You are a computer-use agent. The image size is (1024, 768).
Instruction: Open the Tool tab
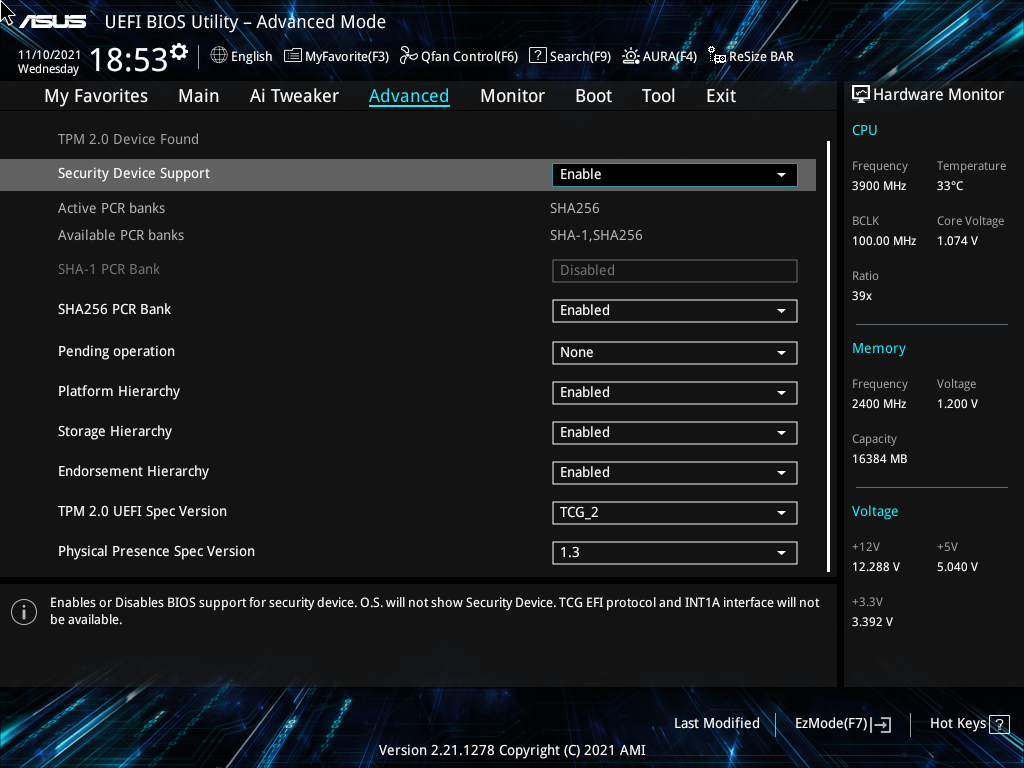tap(658, 96)
